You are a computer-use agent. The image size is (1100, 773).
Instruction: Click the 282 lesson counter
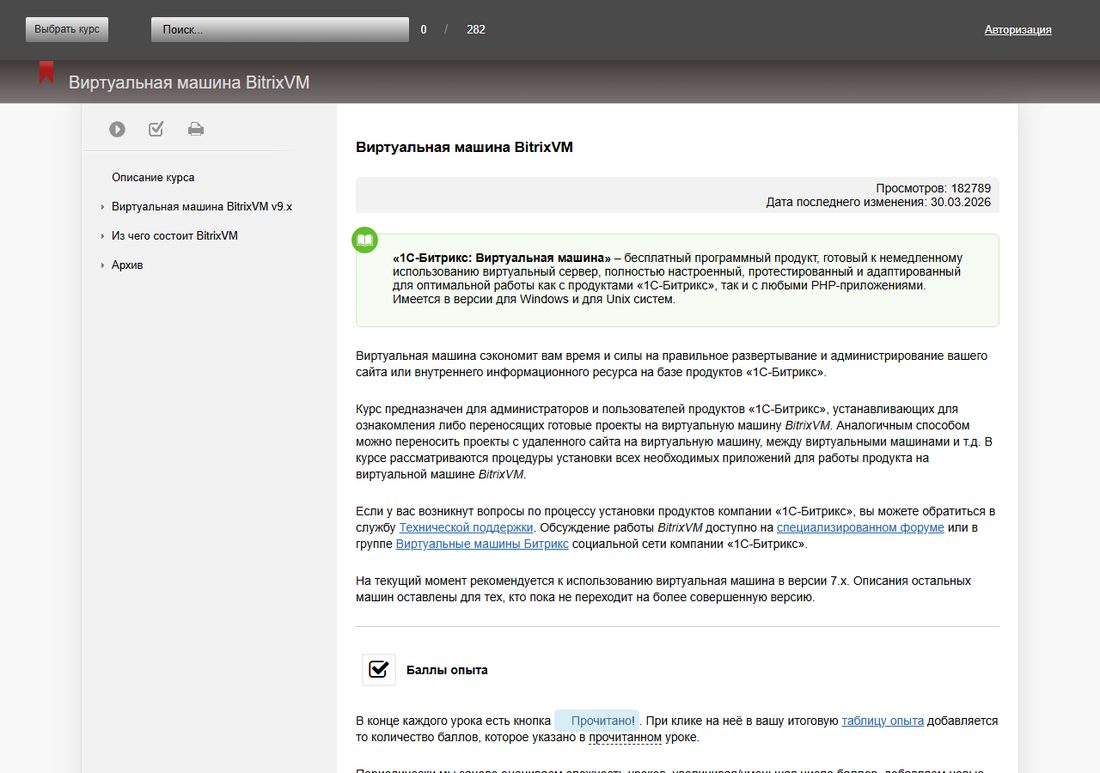[x=476, y=29]
